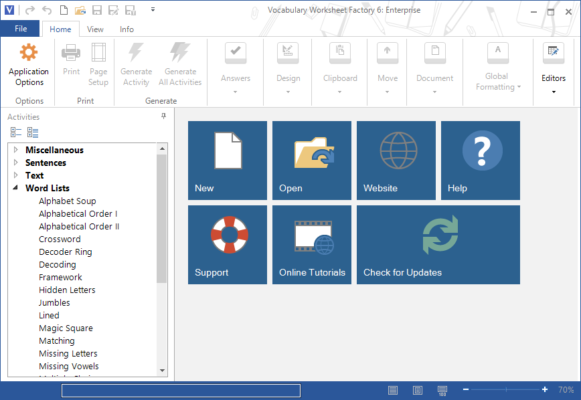Select Hidden Letters activity

click(67, 290)
